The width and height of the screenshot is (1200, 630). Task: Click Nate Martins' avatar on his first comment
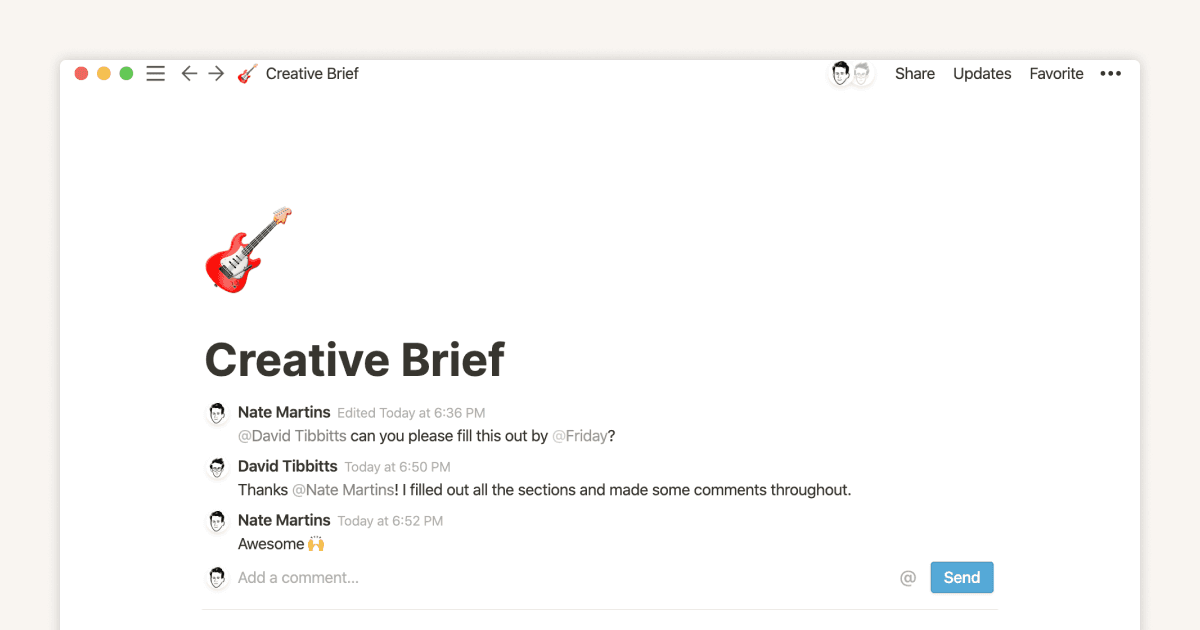[217, 412]
